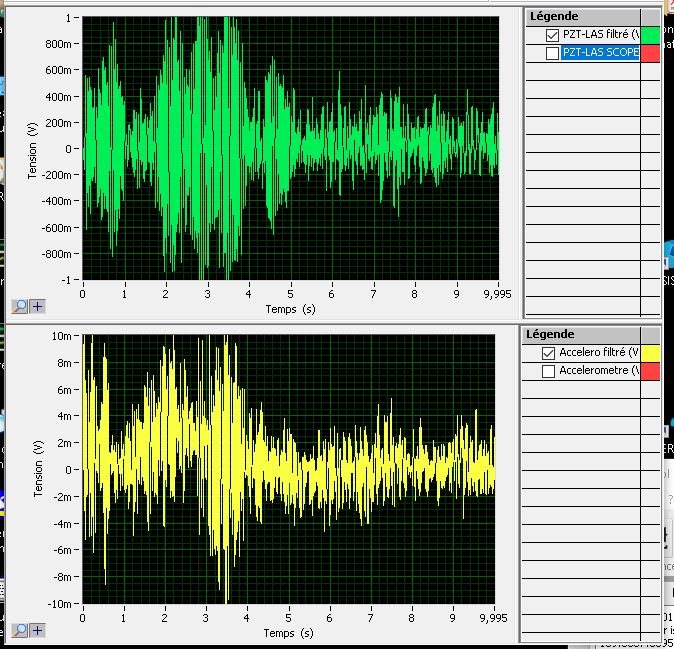Enable Accelerometre plot checkbox
The height and width of the screenshot is (649, 674).
click(548, 371)
